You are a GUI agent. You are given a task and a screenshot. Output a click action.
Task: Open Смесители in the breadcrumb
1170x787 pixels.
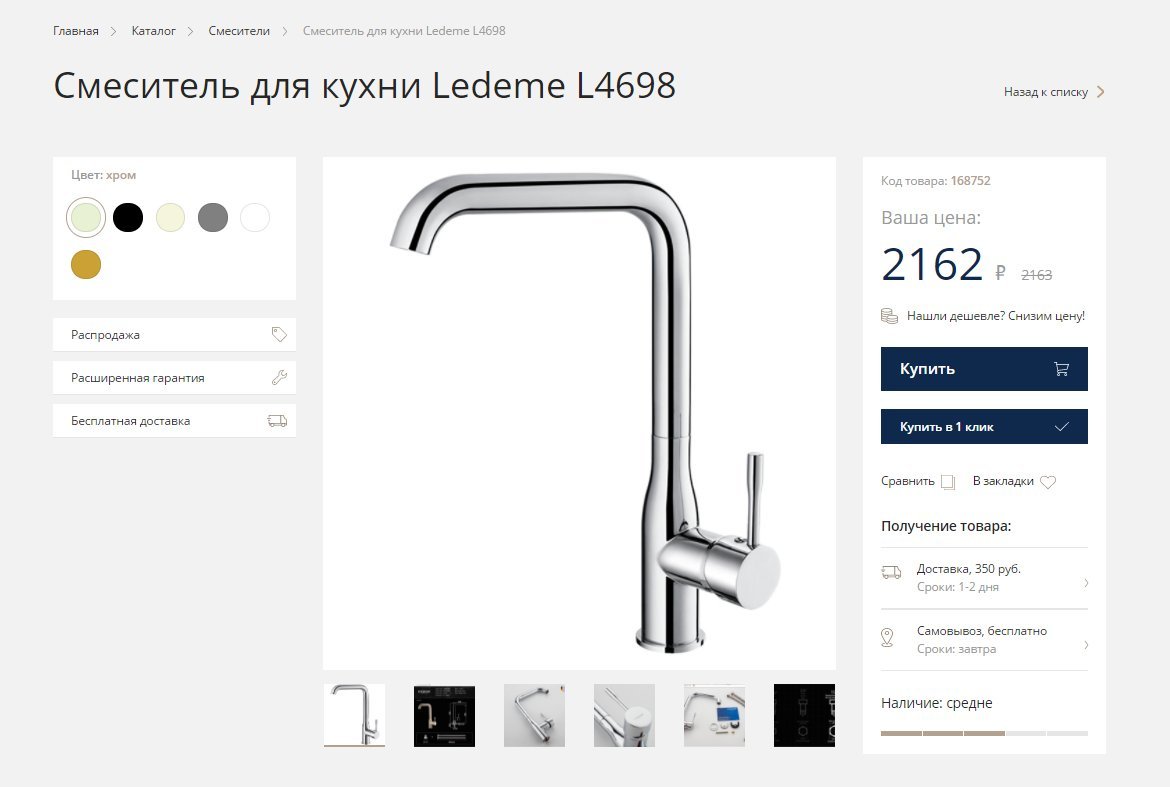[239, 31]
